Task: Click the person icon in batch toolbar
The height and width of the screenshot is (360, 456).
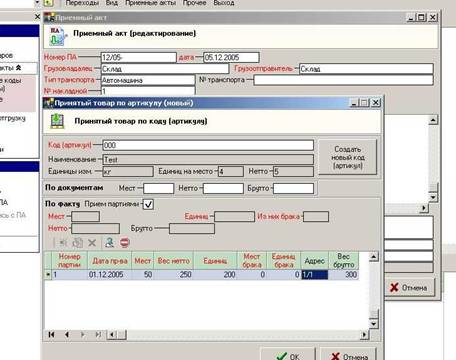Action: coord(109,242)
